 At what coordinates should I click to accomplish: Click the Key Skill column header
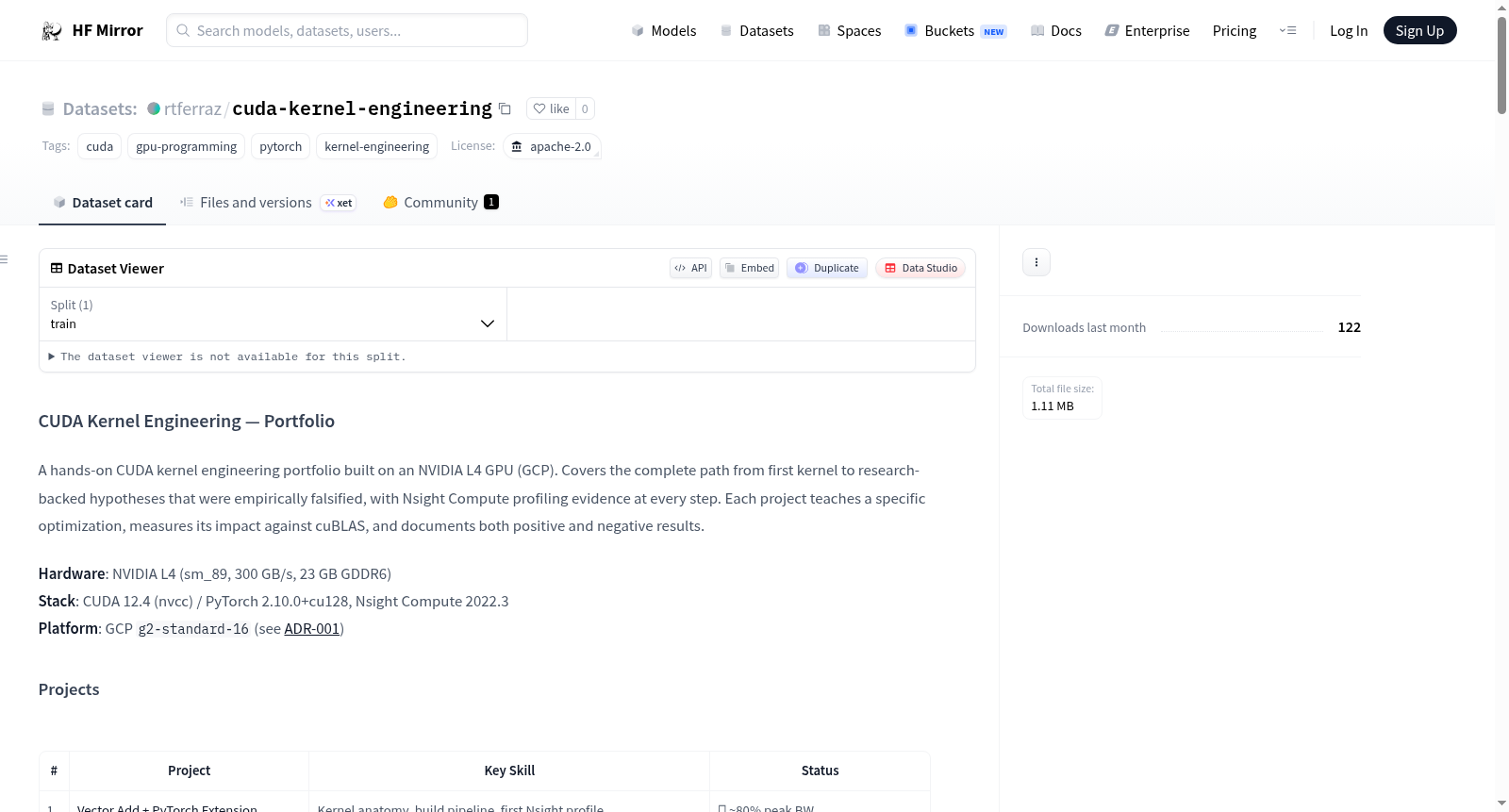coord(509,771)
